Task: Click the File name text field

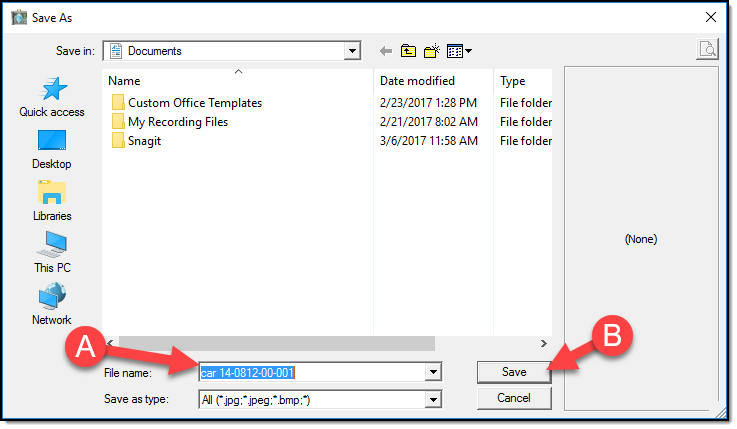Action: (x=311, y=373)
